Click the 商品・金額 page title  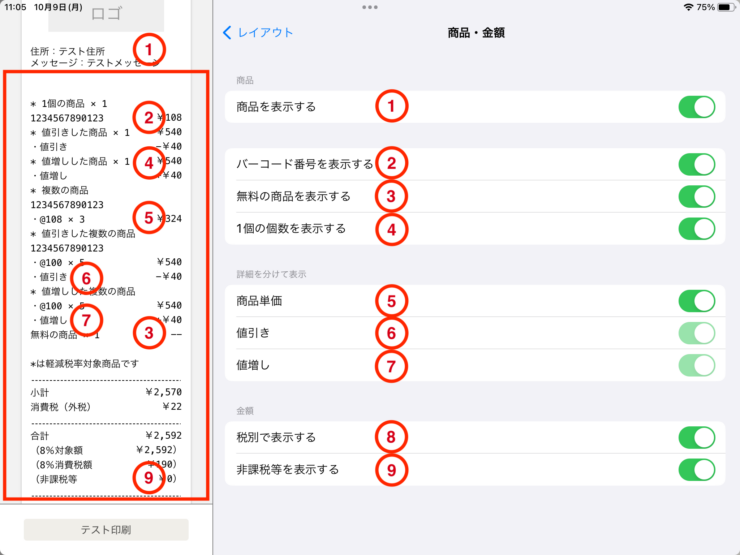pyautogui.click(x=476, y=33)
